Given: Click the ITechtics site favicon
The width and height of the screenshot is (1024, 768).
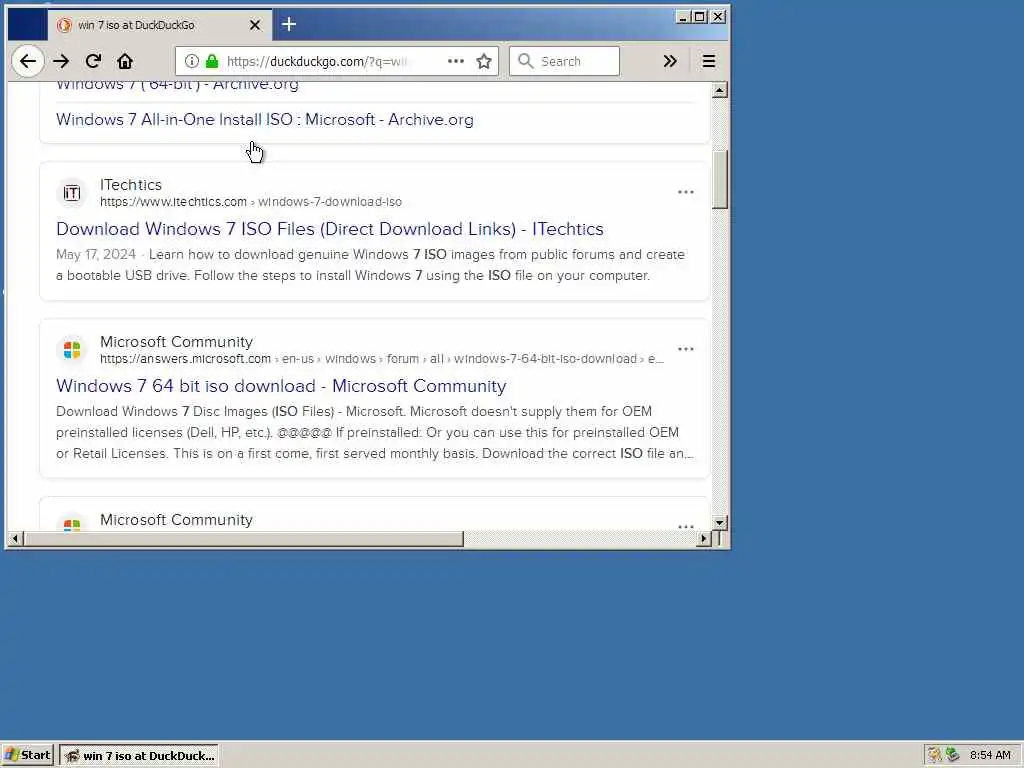Looking at the screenshot, I should coord(72,193).
